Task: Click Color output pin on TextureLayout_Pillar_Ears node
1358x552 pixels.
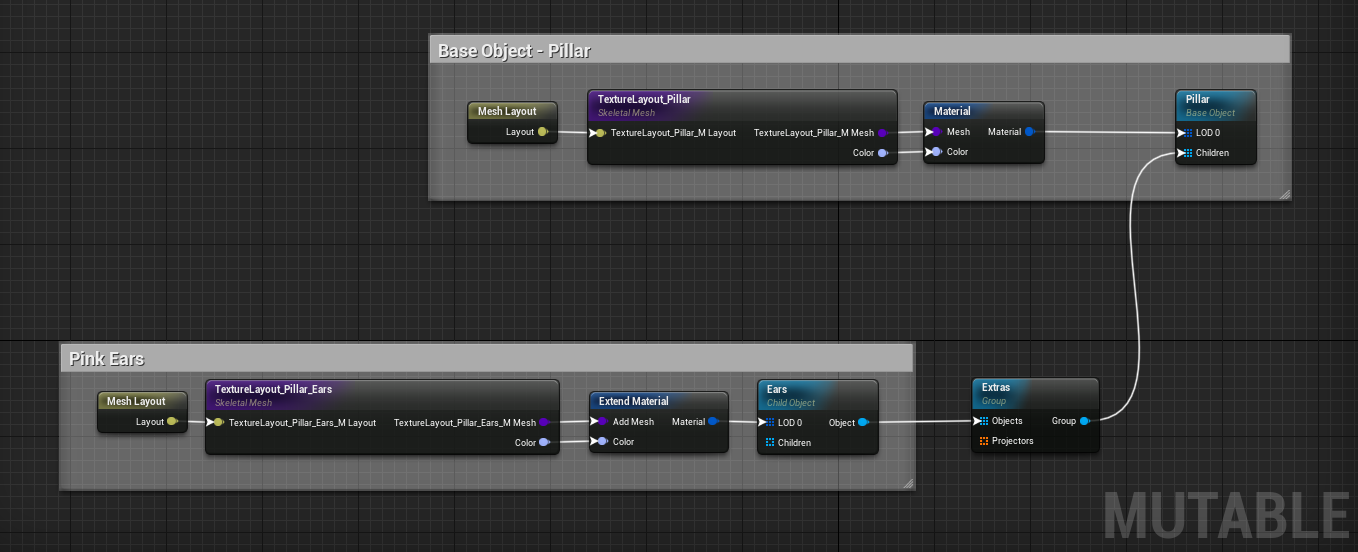Action: pos(544,443)
